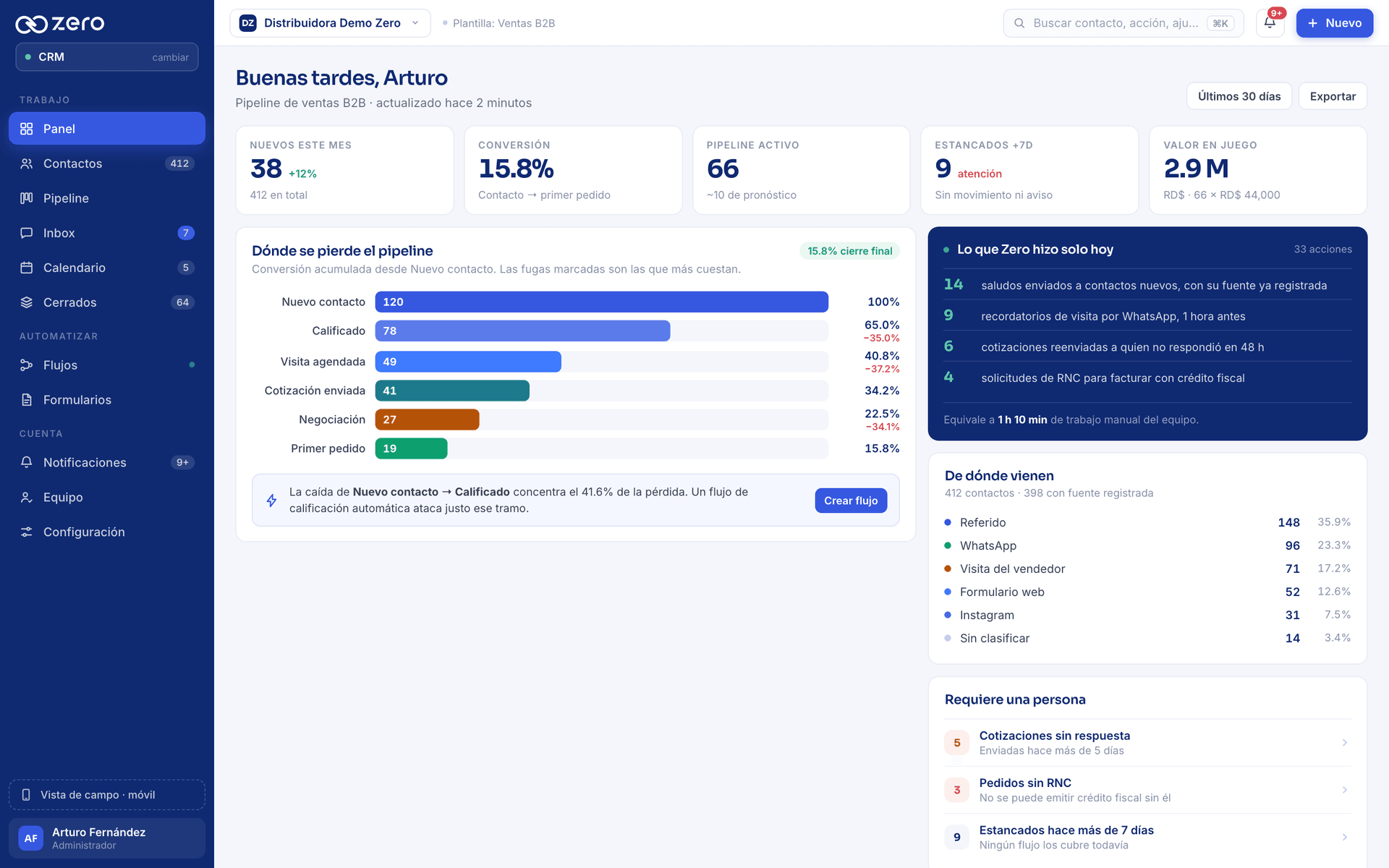Expand Cotizaciones sin respuesta row chevron
This screenshot has height=868, width=1389.
(1345, 743)
